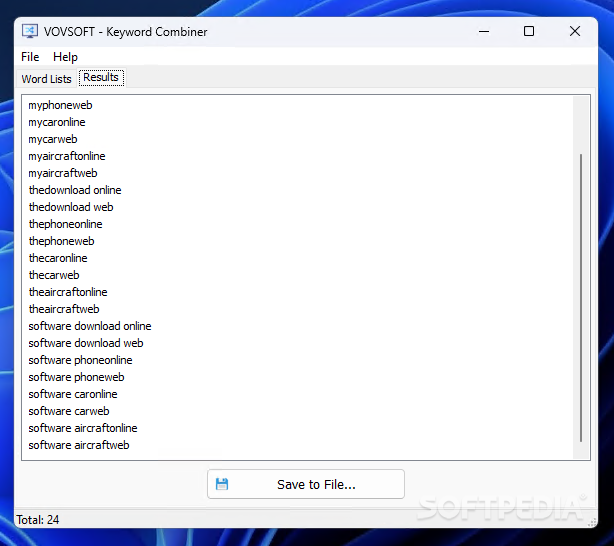The width and height of the screenshot is (614, 546).
Task: Click the floppy disk save icon
Action: point(222,484)
